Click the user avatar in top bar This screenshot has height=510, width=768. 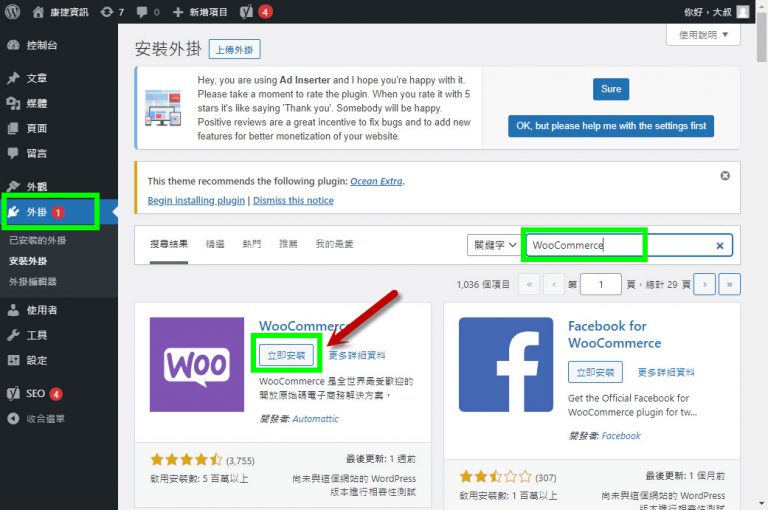pos(743,12)
